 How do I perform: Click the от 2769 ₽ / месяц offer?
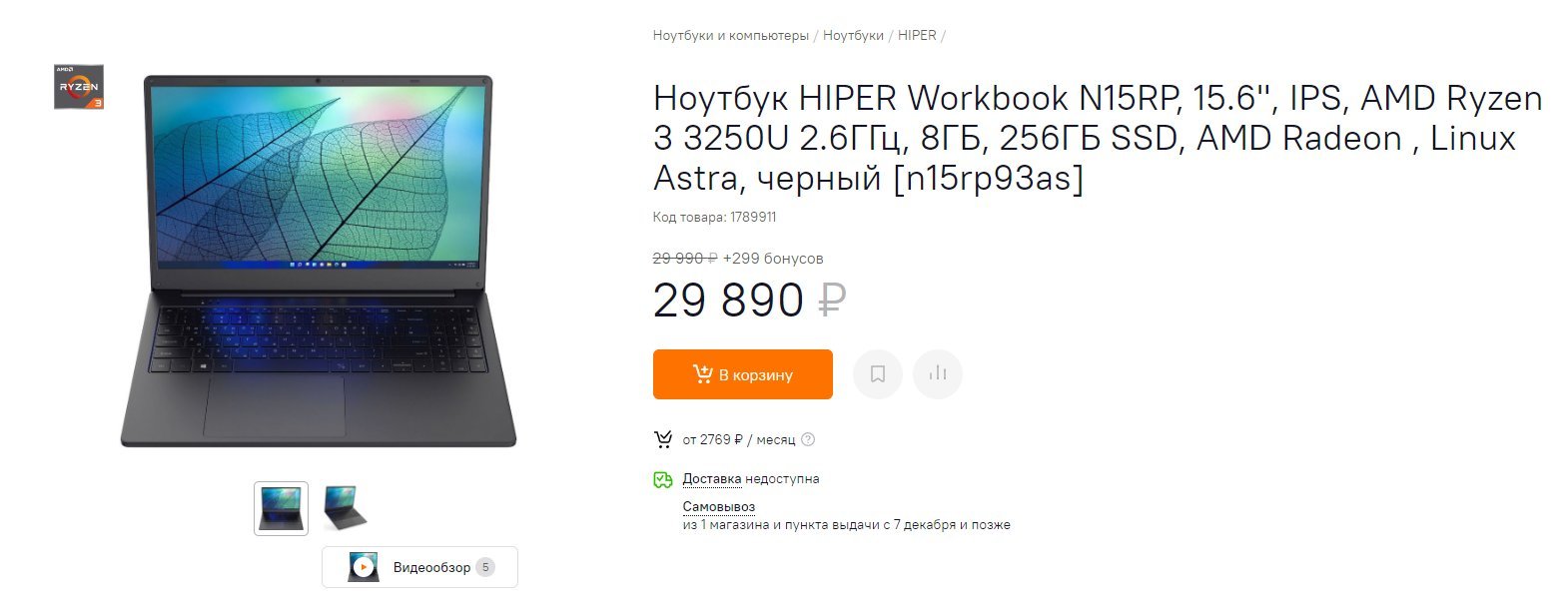click(x=739, y=439)
